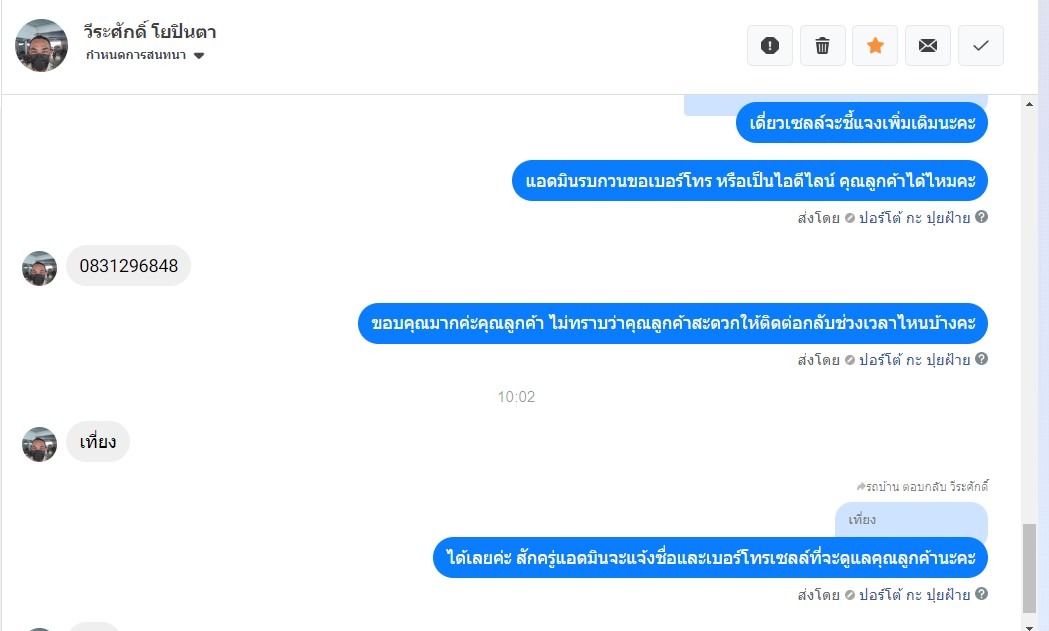Click the reply arrow icon beside รถบ้าน ตอบกลับ
Viewport: 1049px width, 631px height.
pos(861,486)
